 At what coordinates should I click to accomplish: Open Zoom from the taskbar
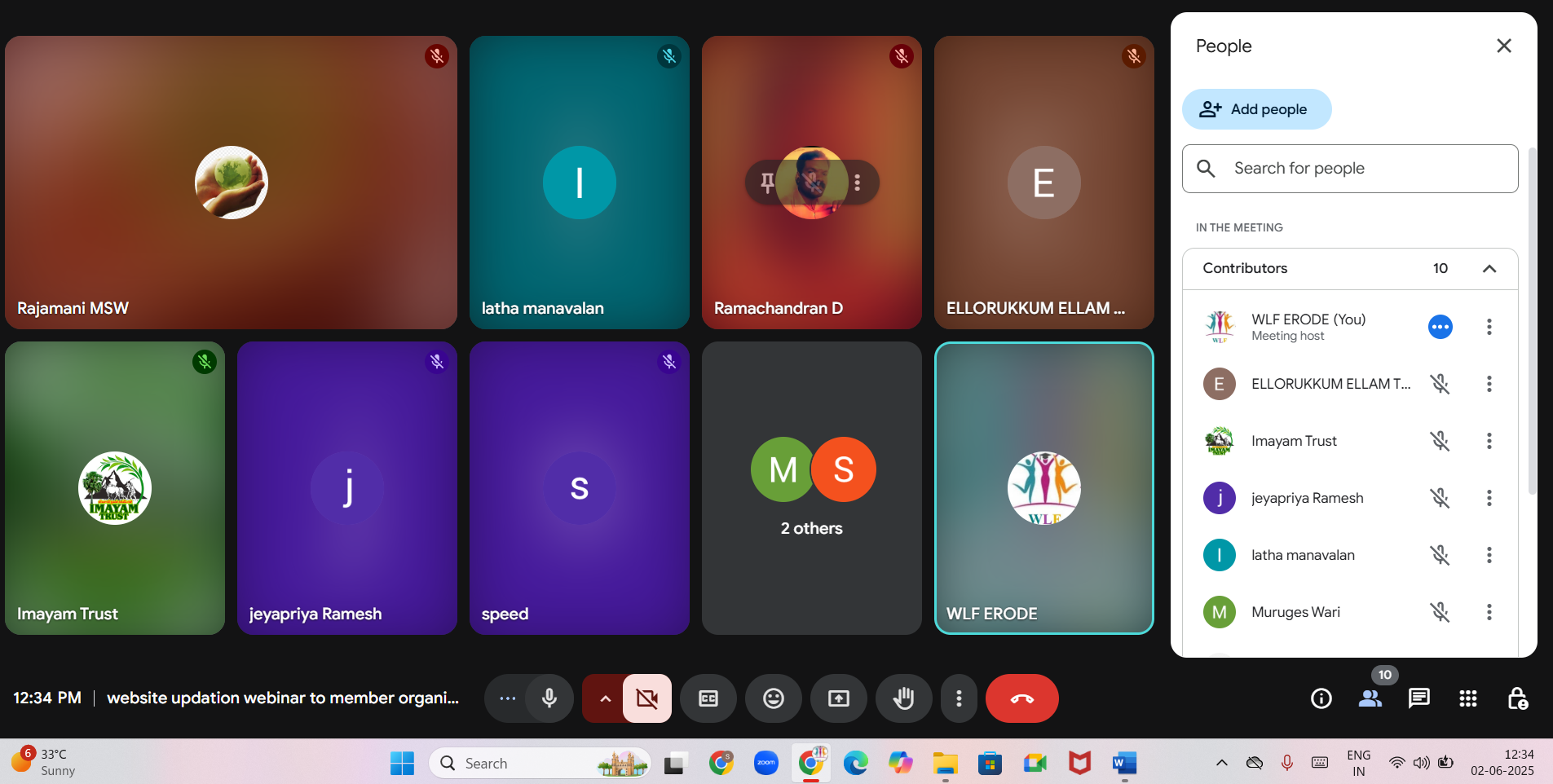tap(765, 764)
